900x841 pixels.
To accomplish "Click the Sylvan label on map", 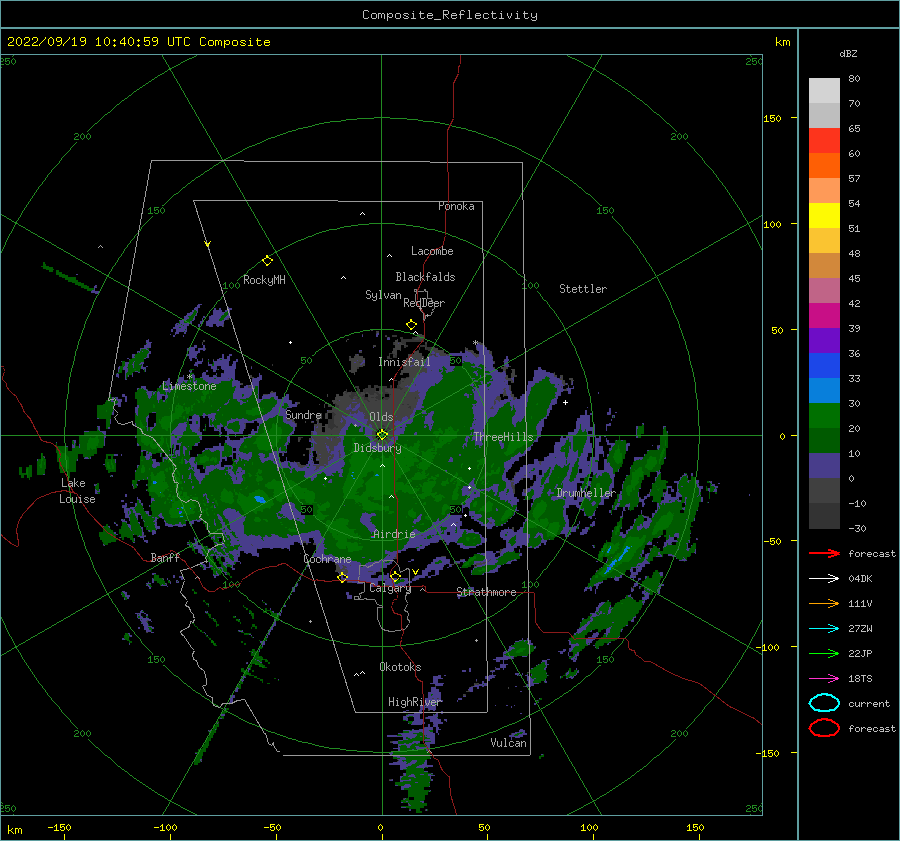I will pyautogui.click(x=383, y=295).
